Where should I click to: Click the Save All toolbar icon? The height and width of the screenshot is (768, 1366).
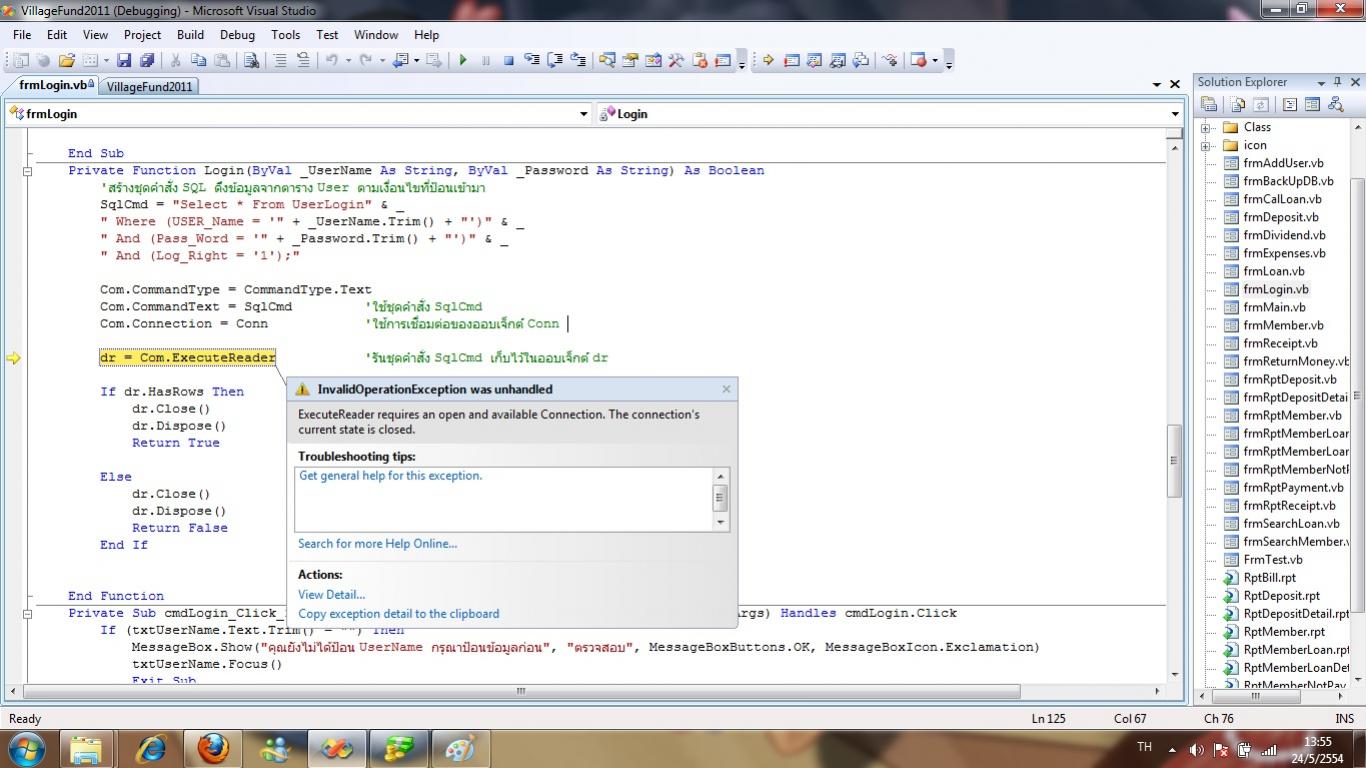[147, 60]
